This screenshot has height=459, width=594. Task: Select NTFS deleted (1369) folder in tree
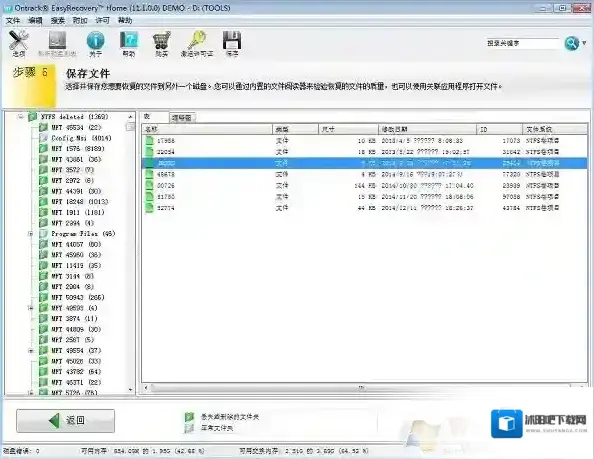coord(74,117)
